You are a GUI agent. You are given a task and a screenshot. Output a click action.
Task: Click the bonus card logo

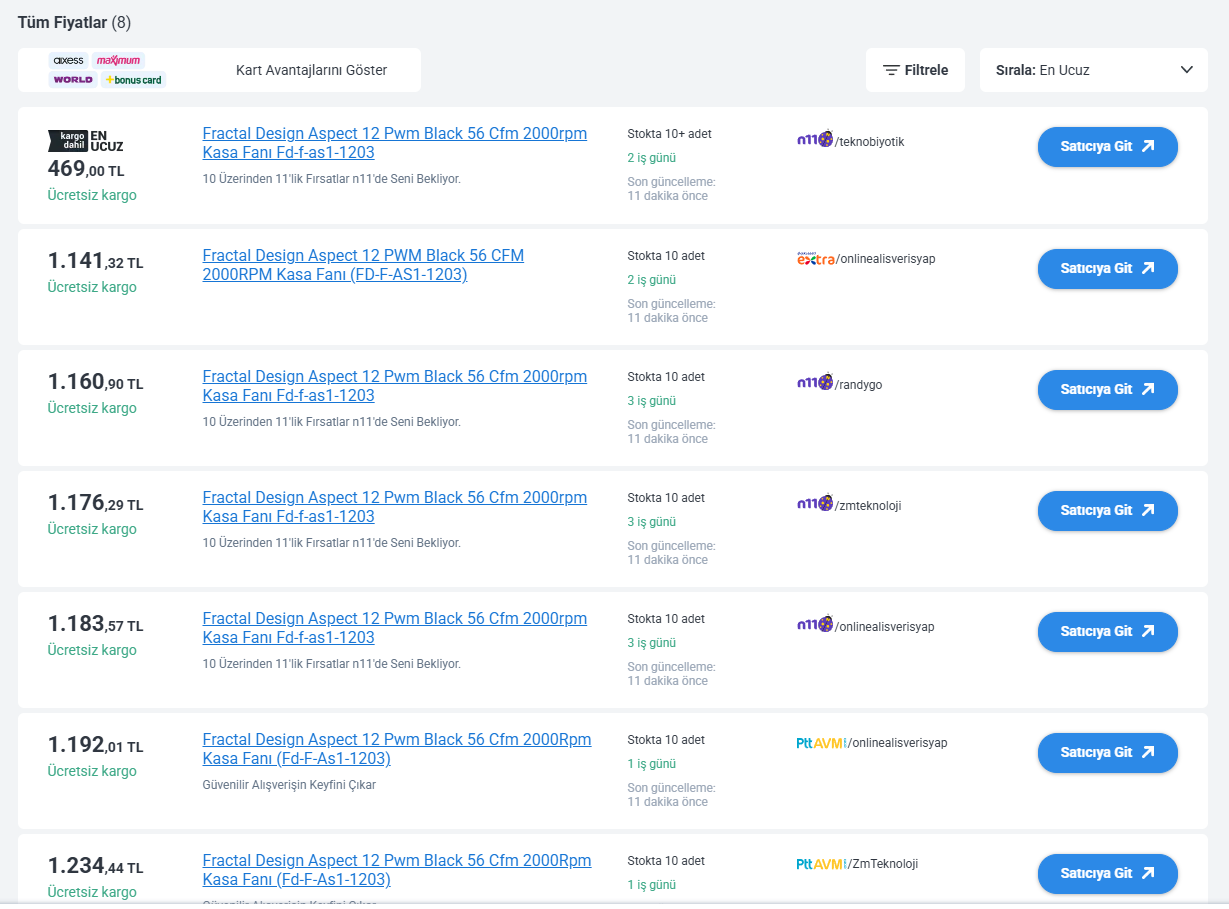point(134,79)
